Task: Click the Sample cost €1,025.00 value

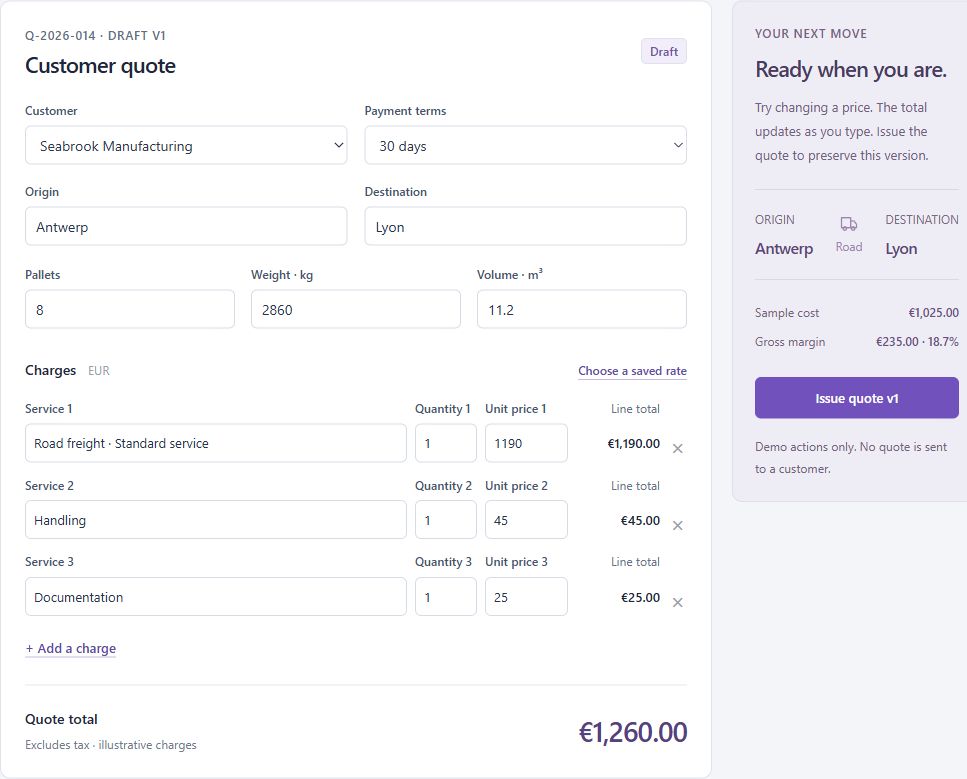Action: [x=933, y=313]
